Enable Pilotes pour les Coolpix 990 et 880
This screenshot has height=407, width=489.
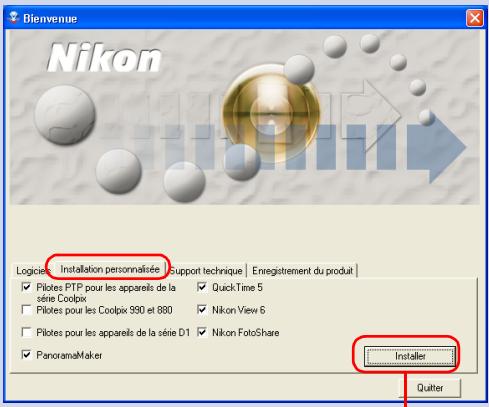click(27, 310)
